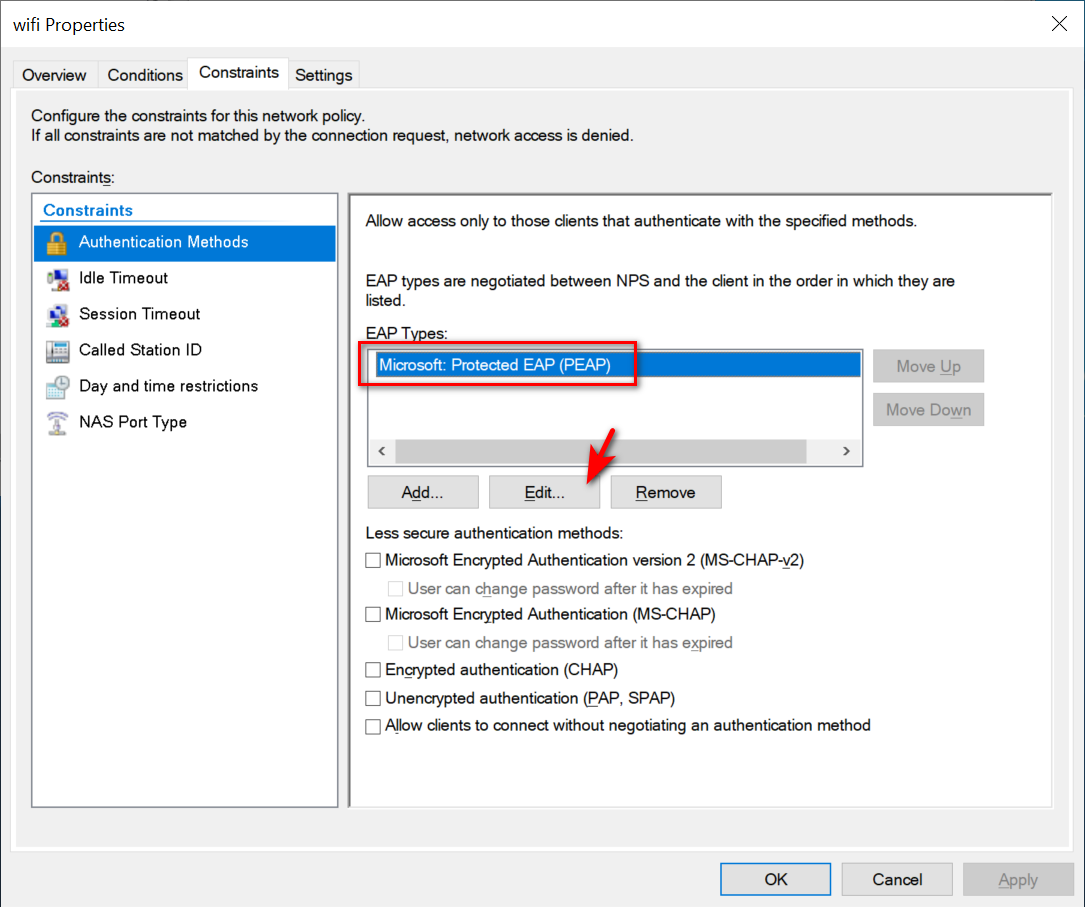Click the NAS Port Type antenna icon
Image resolution: width=1085 pixels, height=907 pixels.
click(x=57, y=423)
